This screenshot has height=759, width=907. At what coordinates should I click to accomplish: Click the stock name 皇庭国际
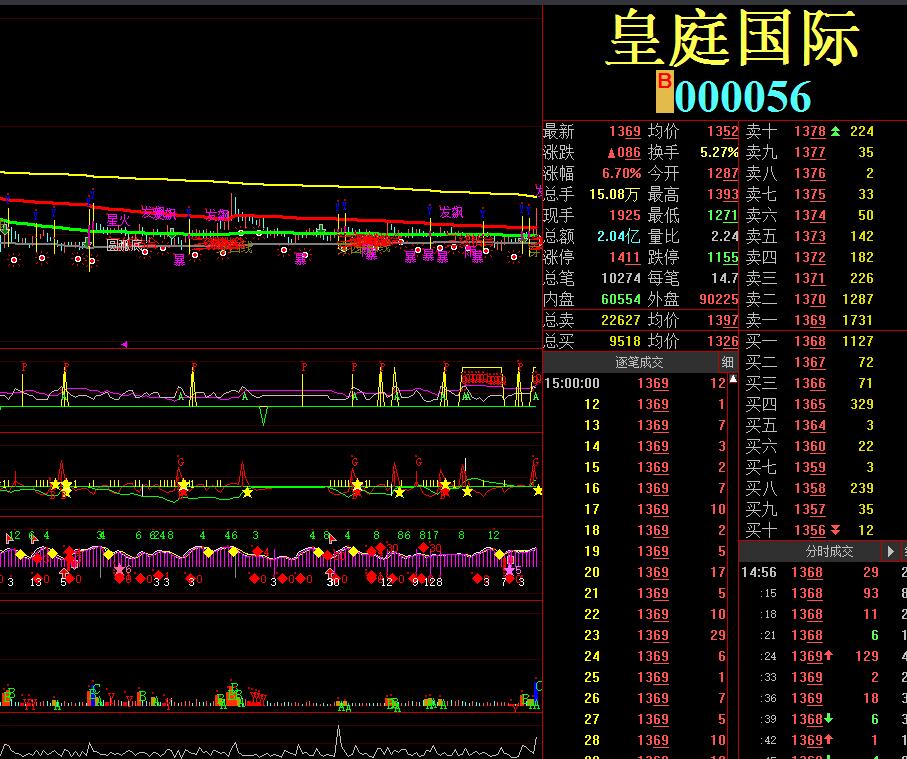tap(734, 39)
